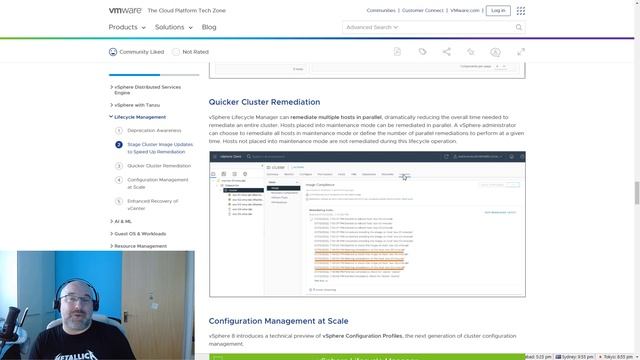Screen dimensions: 640x360
Task: Open the vSphere Client remediation screenshot
Action: (367, 224)
